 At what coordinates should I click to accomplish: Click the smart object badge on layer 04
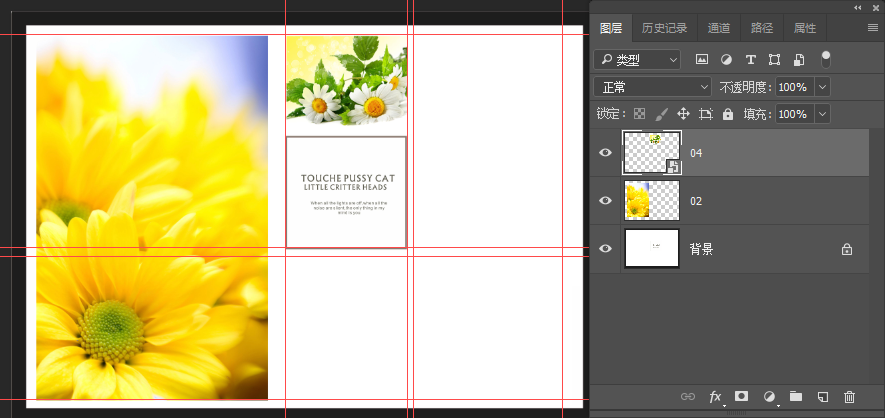673,166
